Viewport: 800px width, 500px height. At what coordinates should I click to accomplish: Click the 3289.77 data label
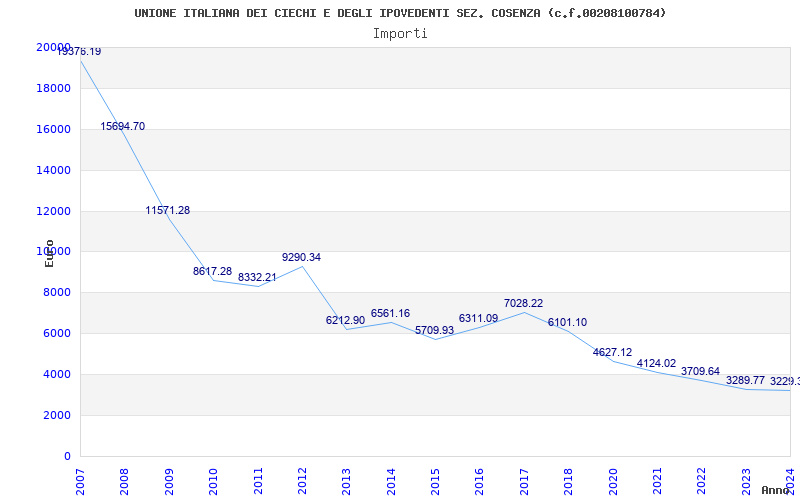[745, 381]
